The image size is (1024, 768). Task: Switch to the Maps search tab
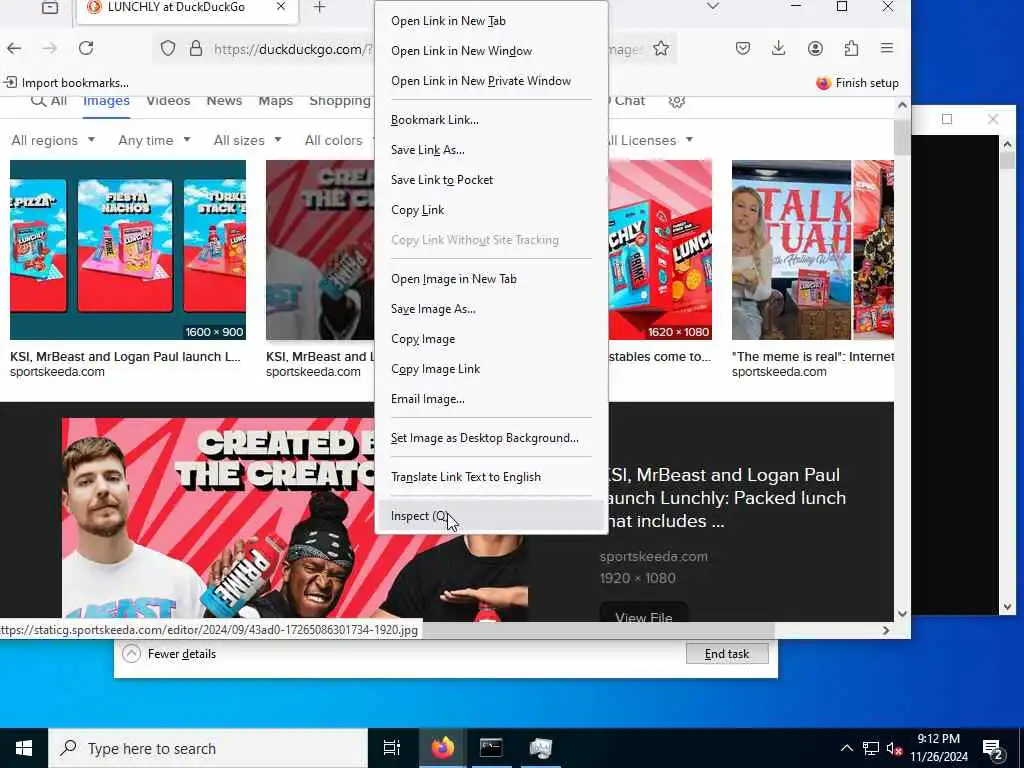[275, 101]
